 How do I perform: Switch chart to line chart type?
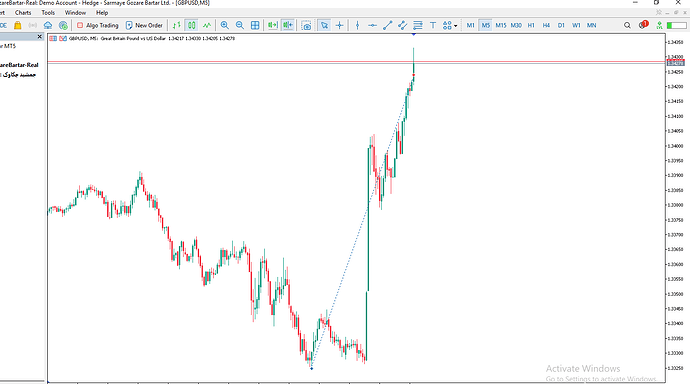click(206, 26)
